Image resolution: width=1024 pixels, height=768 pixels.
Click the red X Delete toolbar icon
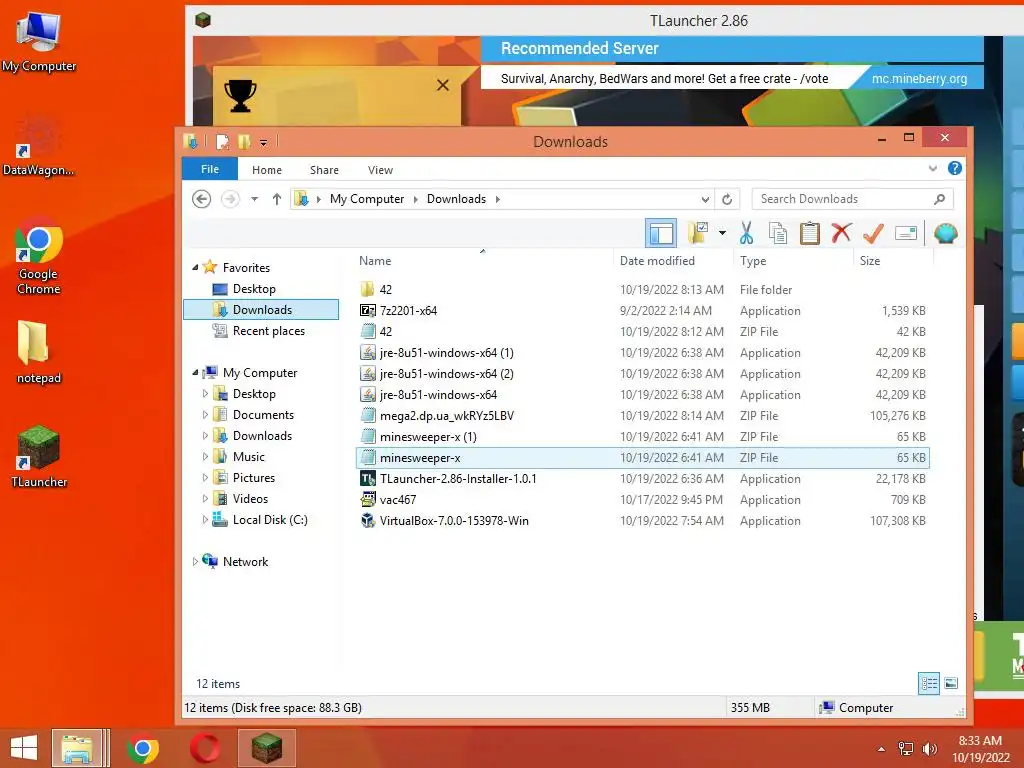pyautogui.click(x=841, y=232)
